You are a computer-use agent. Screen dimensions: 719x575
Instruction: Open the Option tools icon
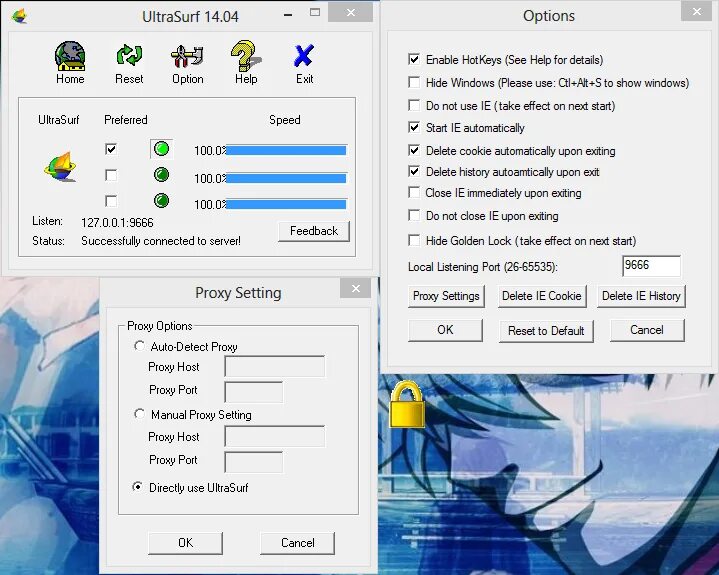(x=188, y=63)
